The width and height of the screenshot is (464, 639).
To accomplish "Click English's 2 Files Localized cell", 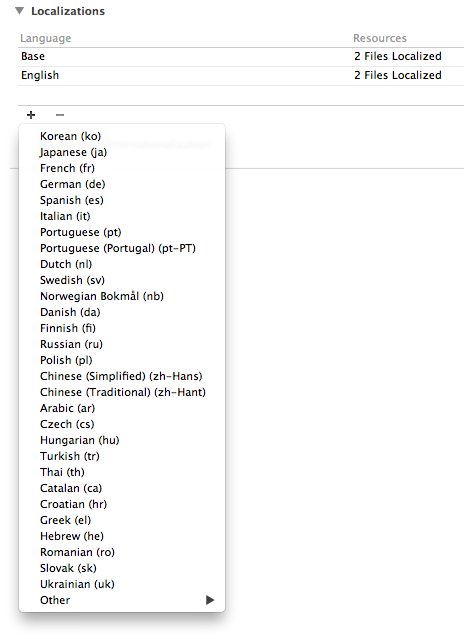I will pyautogui.click(x=398, y=75).
